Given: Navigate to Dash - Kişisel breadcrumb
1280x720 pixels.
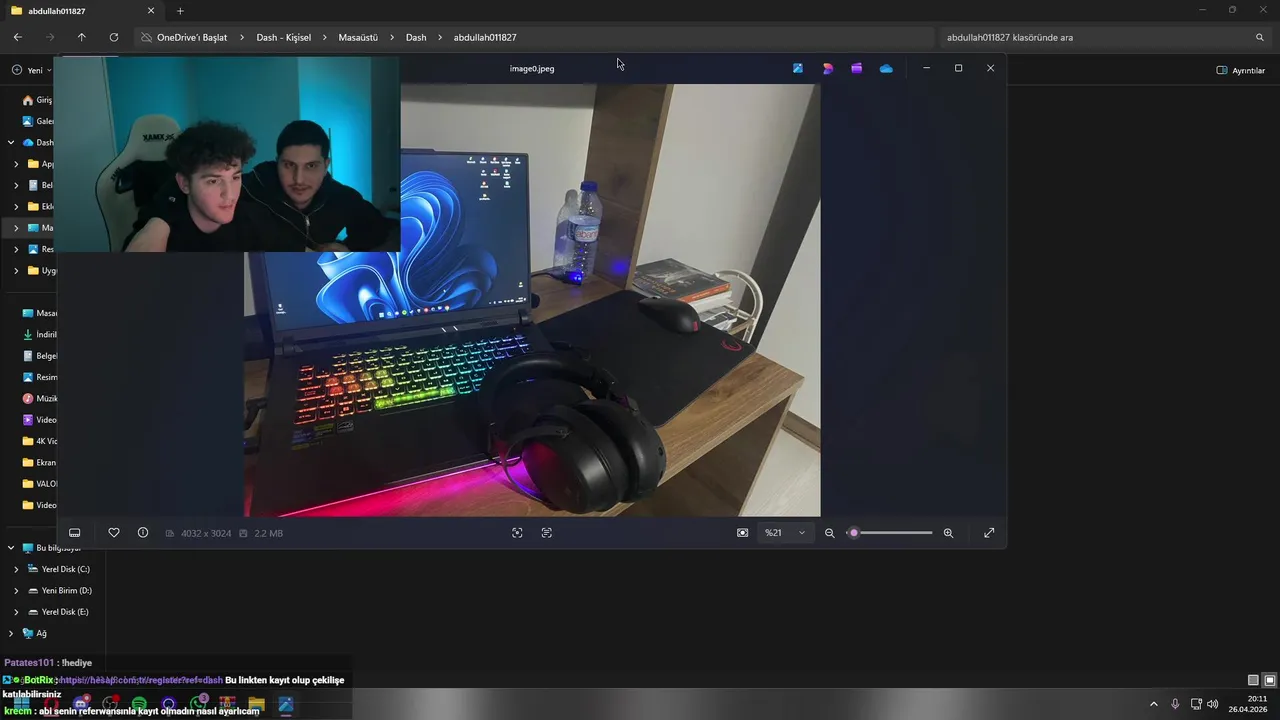Looking at the screenshot, I should coord(284,37).
